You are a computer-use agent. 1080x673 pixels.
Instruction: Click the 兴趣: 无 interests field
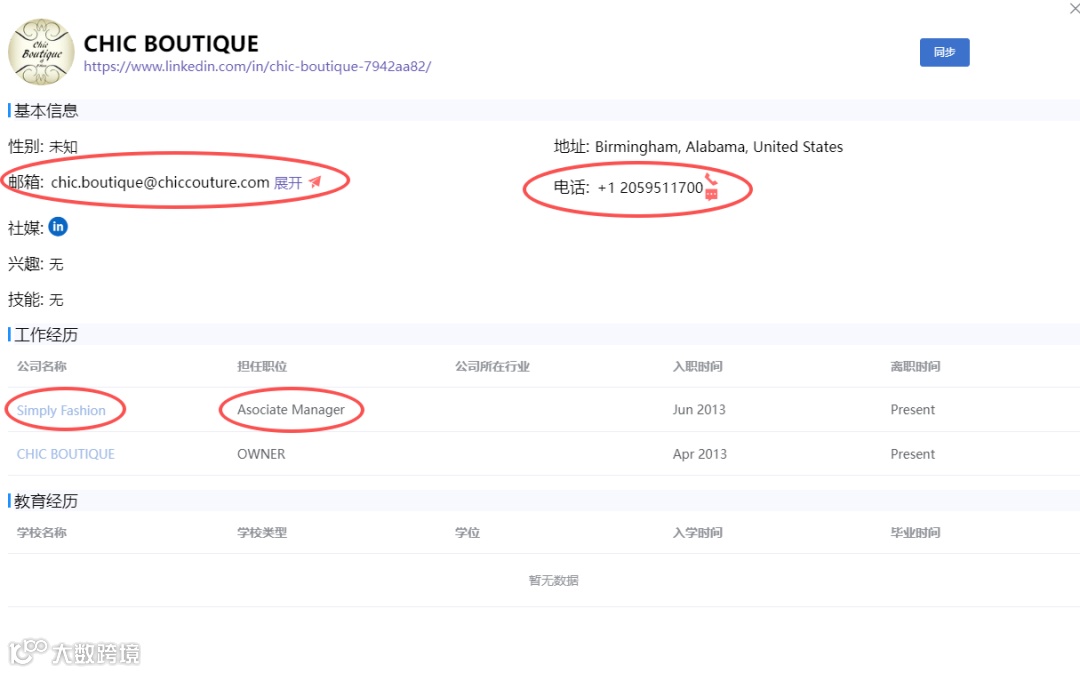pyautogui.click(x=36, y=264)
